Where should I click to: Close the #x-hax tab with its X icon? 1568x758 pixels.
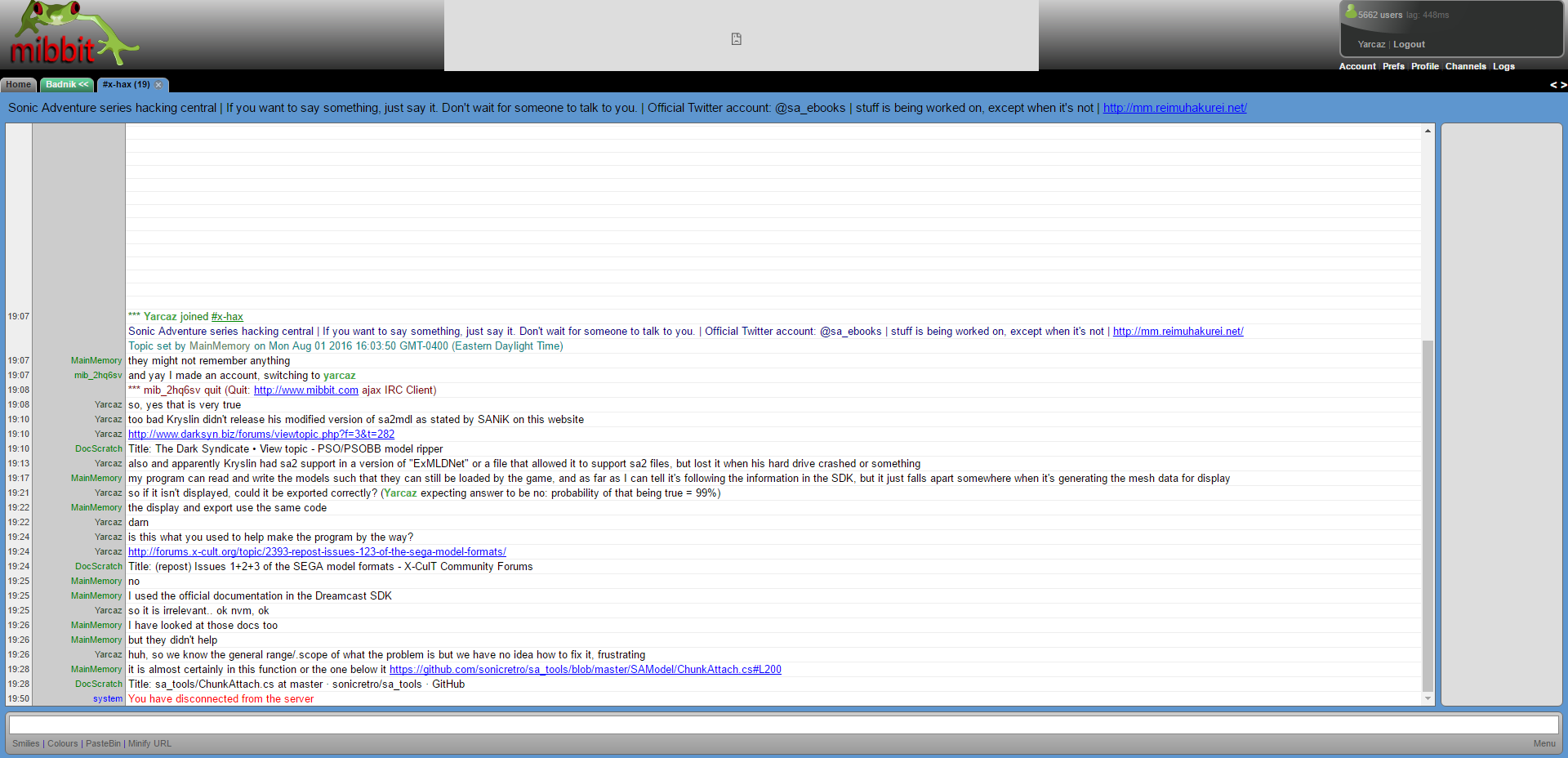[158, 85]
